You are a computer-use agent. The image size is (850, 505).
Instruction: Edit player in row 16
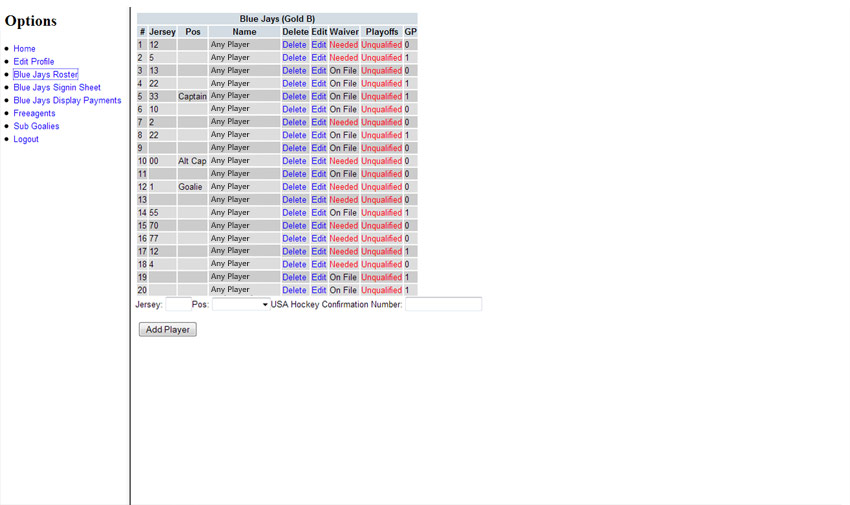(319, 238)
